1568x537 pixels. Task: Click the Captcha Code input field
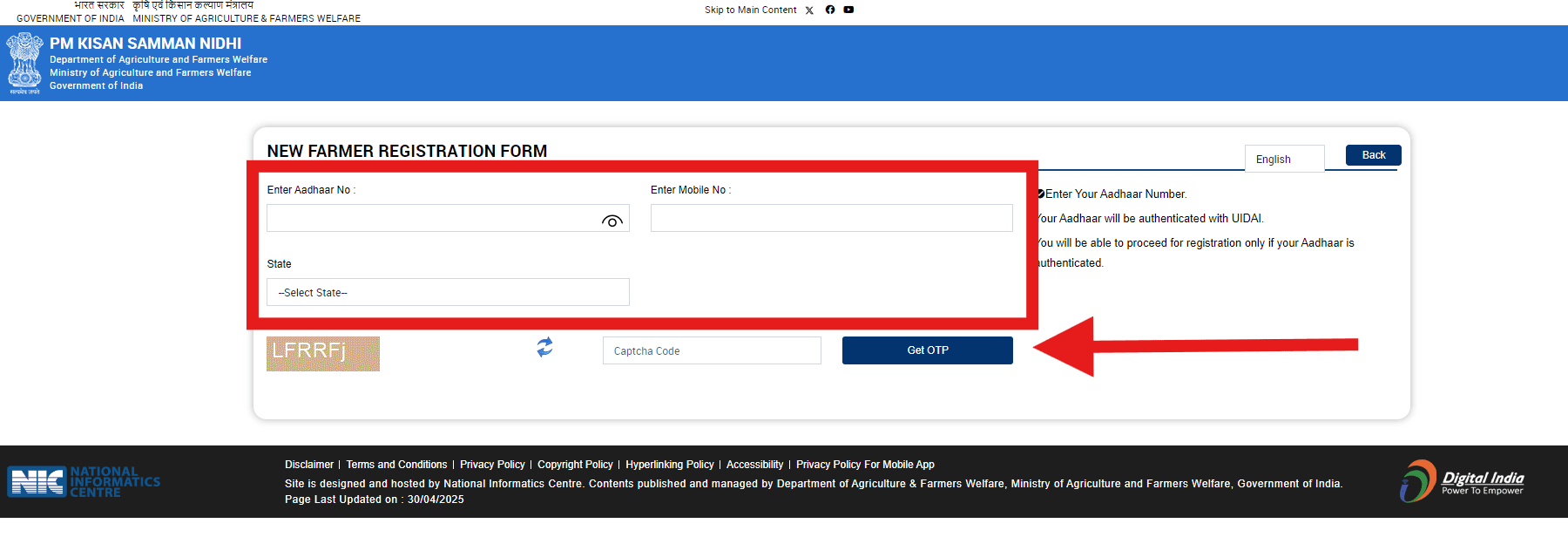[712, 350]
